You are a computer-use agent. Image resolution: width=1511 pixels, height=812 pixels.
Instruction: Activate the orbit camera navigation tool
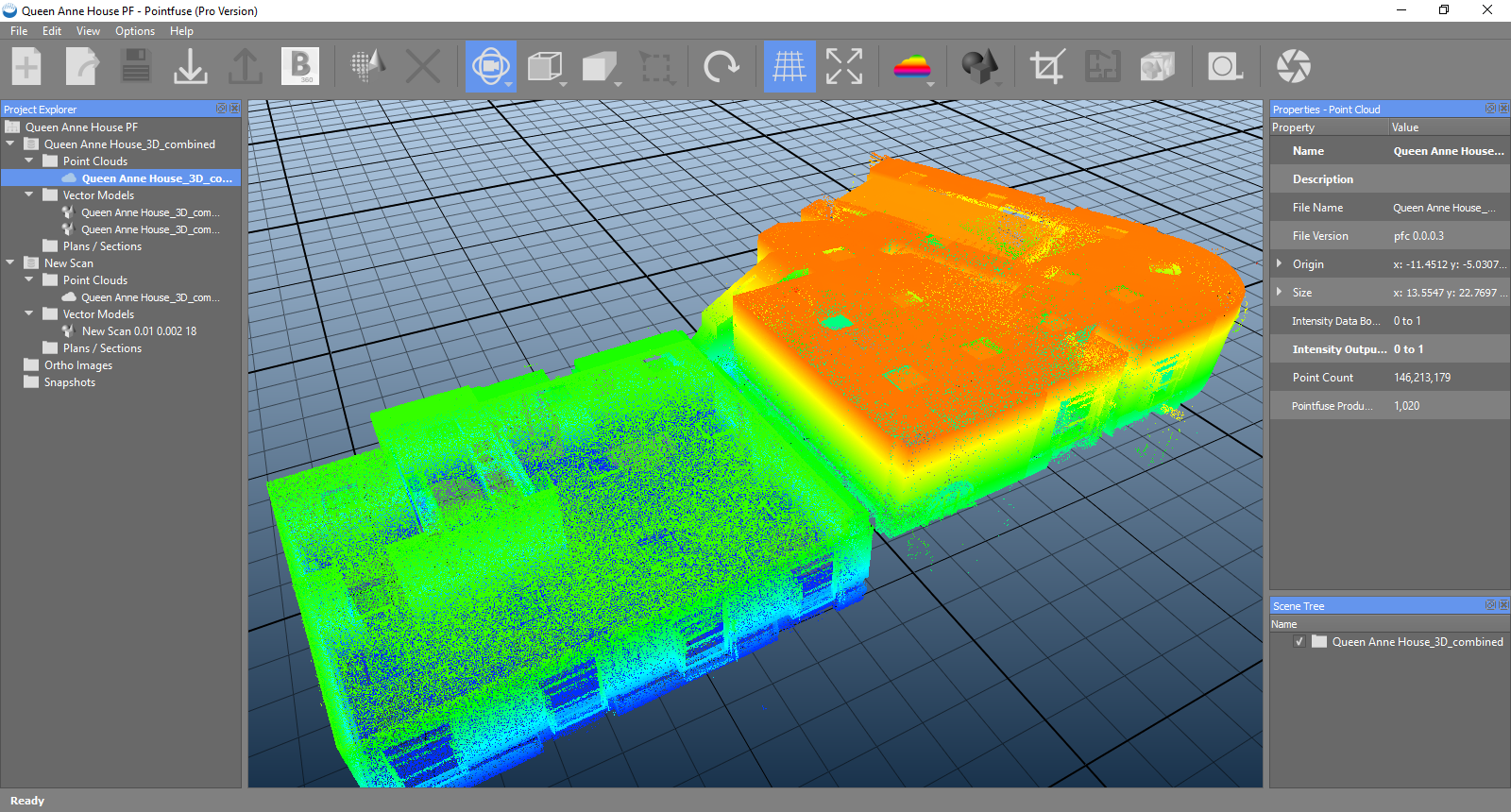click(490, 66)
